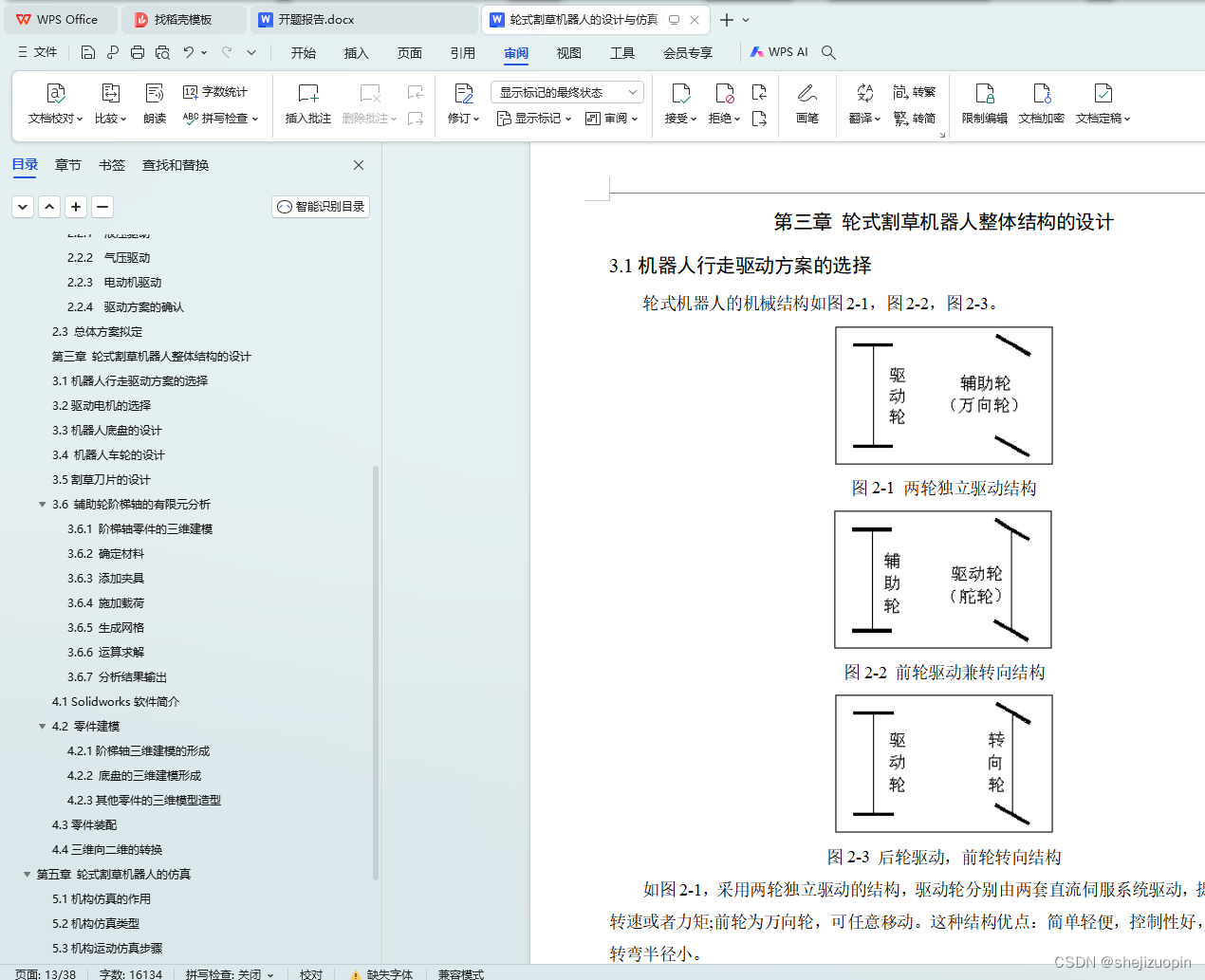Collapse the 3.6 辅助轮阶梯轴的有限元分析 section
Viewport: 1205px width, 980px height.
click(42, 505)
